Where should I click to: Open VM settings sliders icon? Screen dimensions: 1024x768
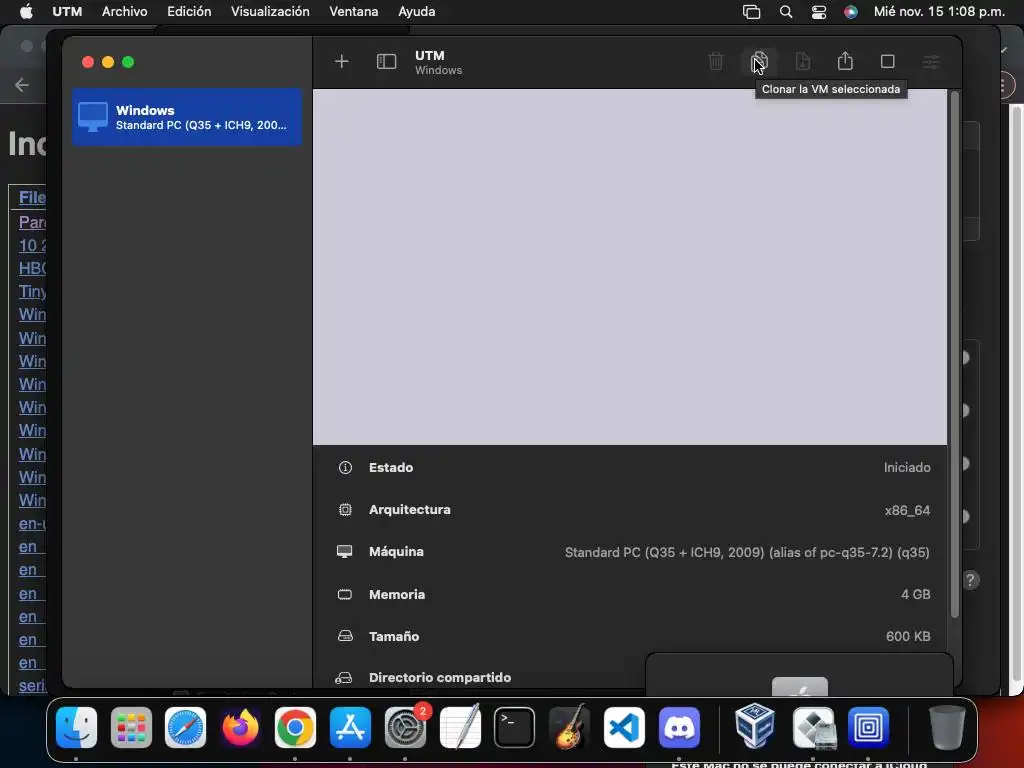(931, 62)
